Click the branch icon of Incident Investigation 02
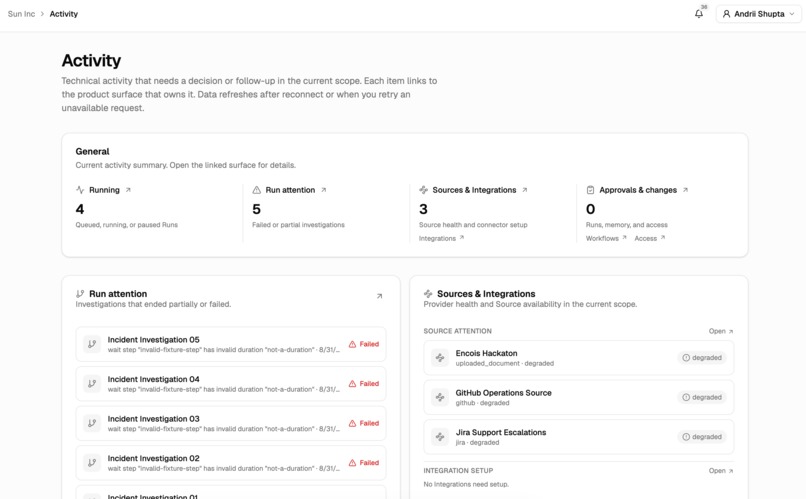Image resolution: width=806 pixels, height=499 pixels. point(92,463)
